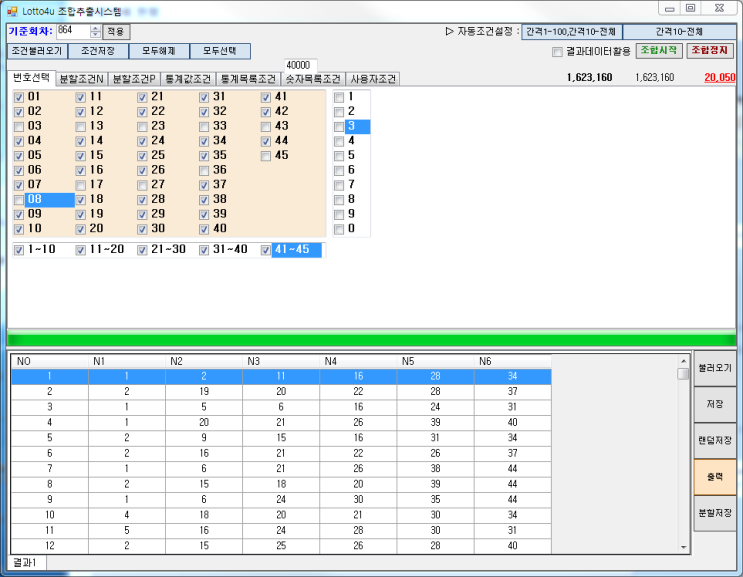Screen dimensions: 743x577
Task: Toggle the 31~40 range checkbox
Action: [204, 251]
